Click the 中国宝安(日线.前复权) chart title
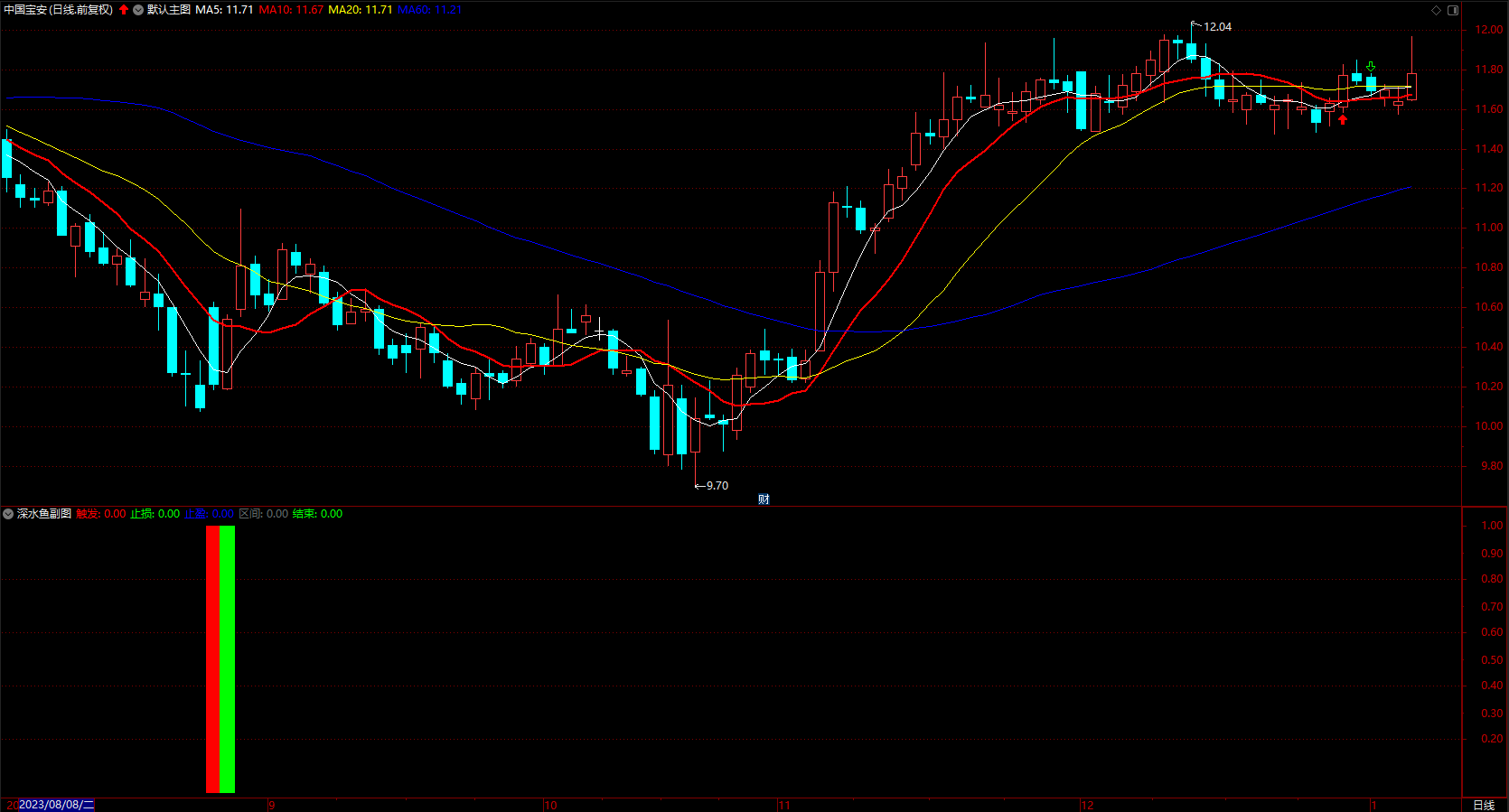Screen dimensions: 1509x812 click(x=59, y=10)
